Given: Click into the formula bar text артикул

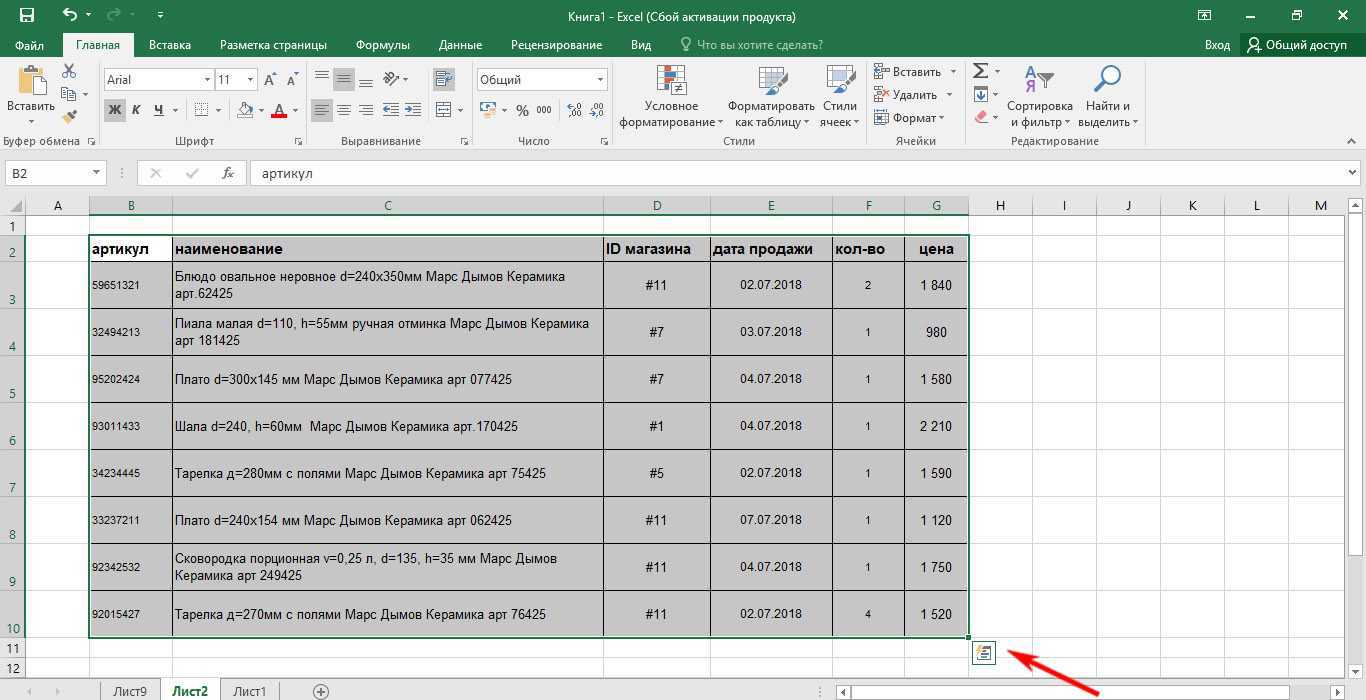Looking at the screenshot, I should coord(288,173).
